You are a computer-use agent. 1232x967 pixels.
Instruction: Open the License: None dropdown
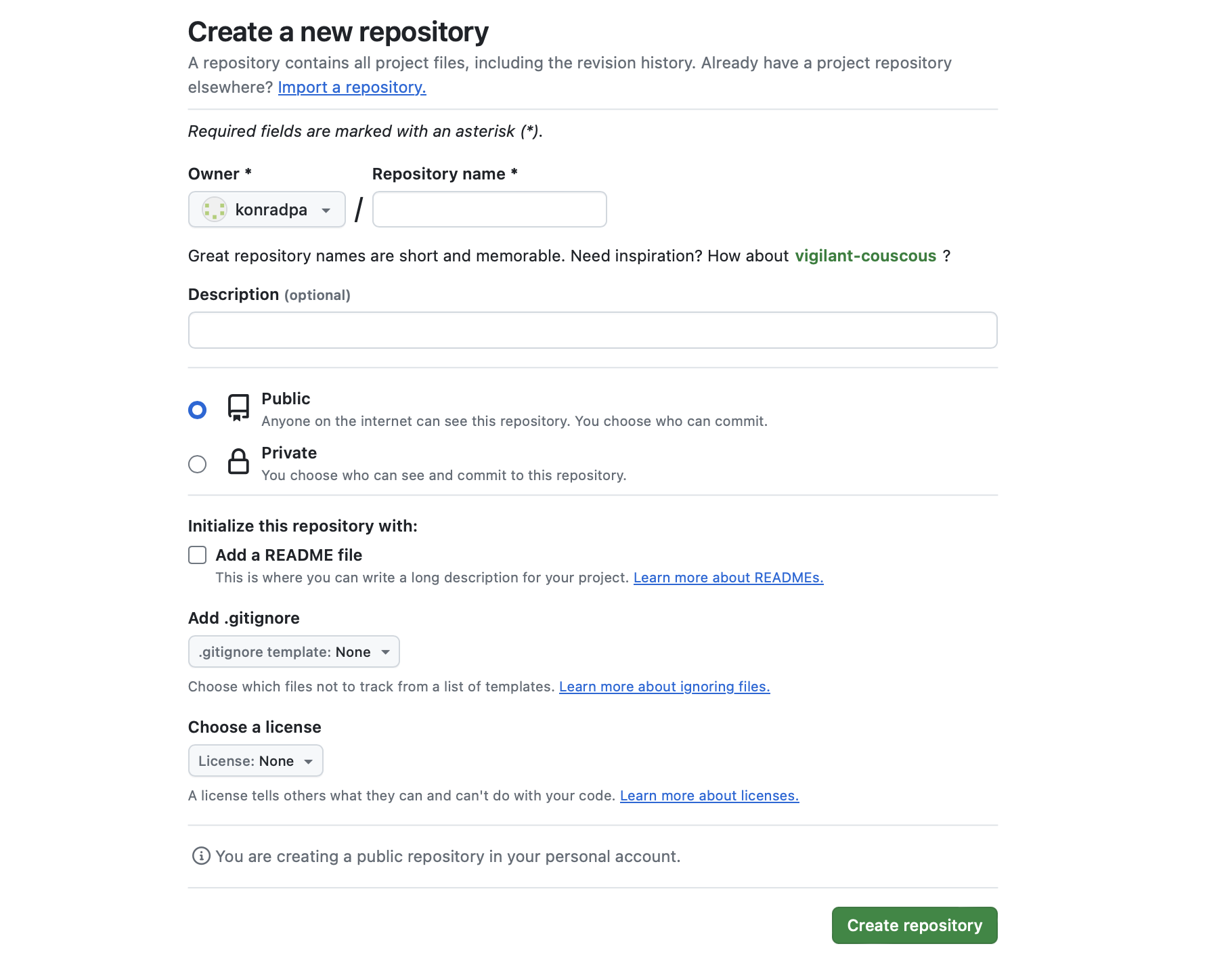coord(255,761)
